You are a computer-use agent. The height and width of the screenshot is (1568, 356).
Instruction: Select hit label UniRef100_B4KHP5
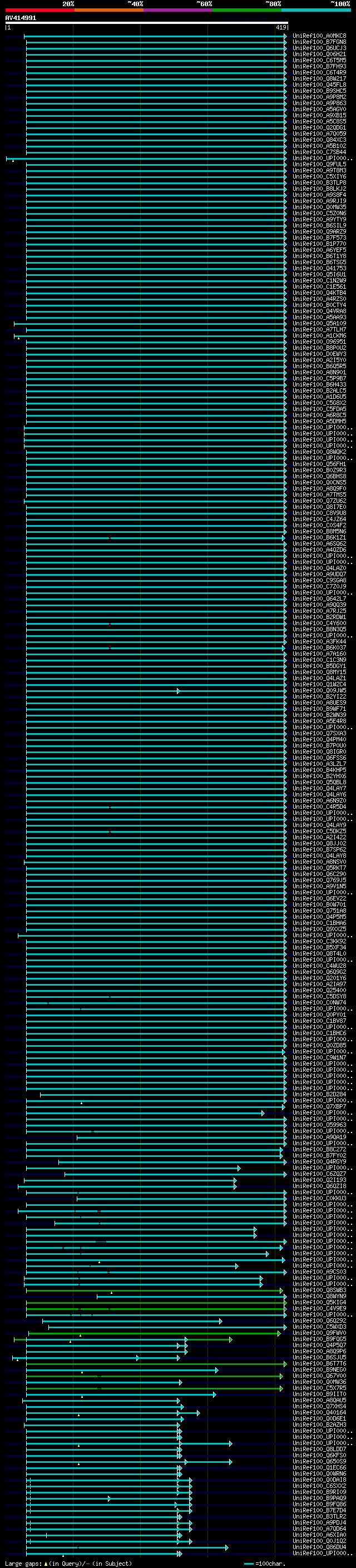coord(319,770)
